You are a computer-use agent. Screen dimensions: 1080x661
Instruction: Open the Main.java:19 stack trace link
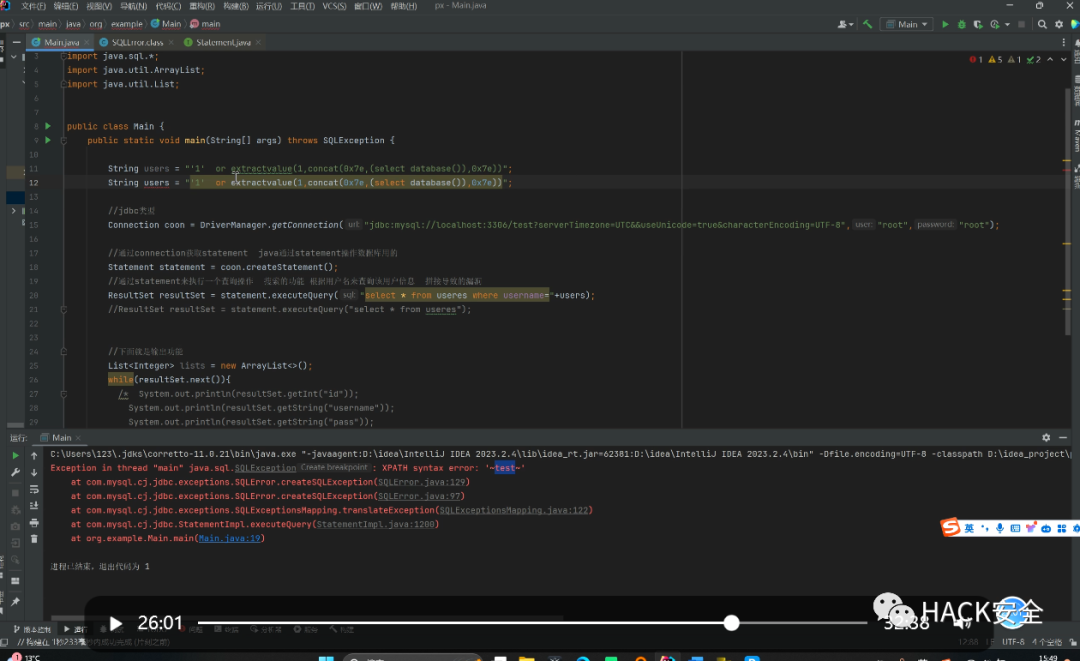click(x=229, y=538)
